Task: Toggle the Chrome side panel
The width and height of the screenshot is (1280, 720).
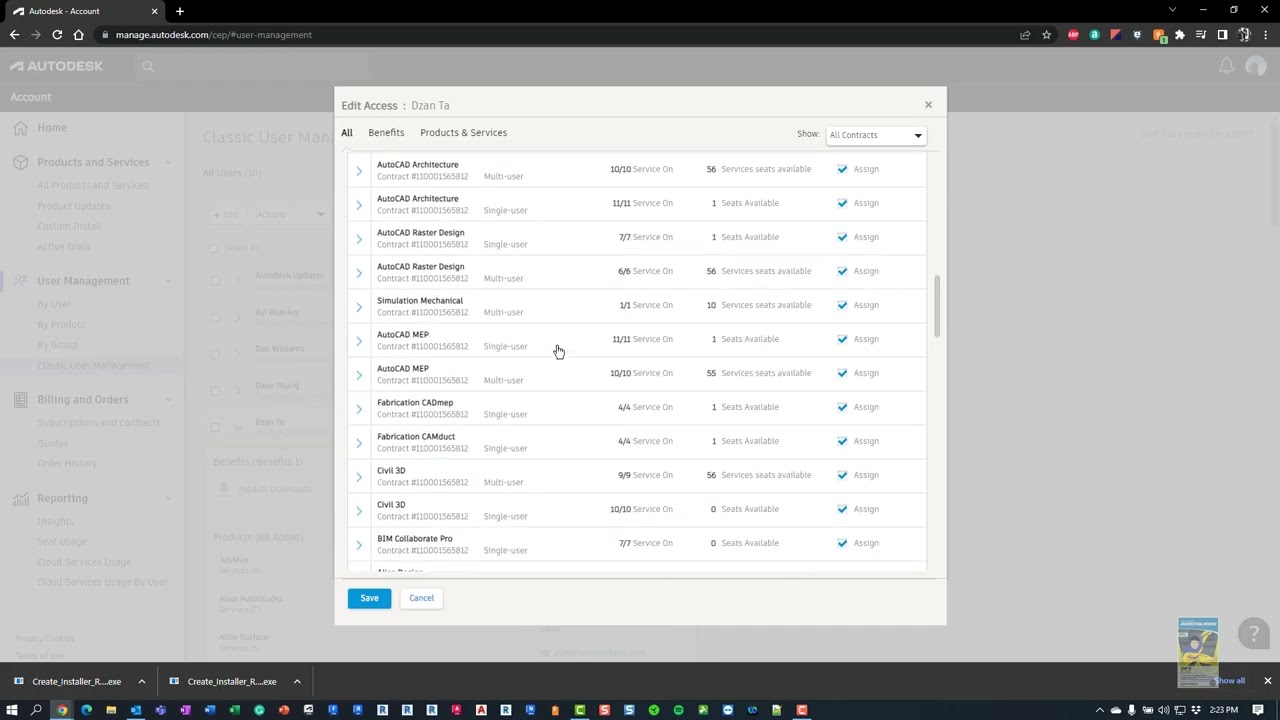Action: (x=1222, y=34)
